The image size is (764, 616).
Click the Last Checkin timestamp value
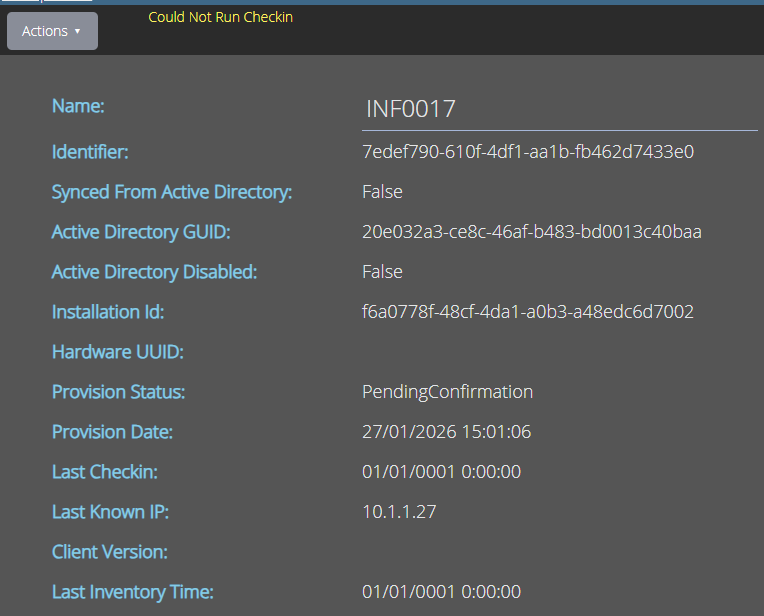tap(441, 472)
